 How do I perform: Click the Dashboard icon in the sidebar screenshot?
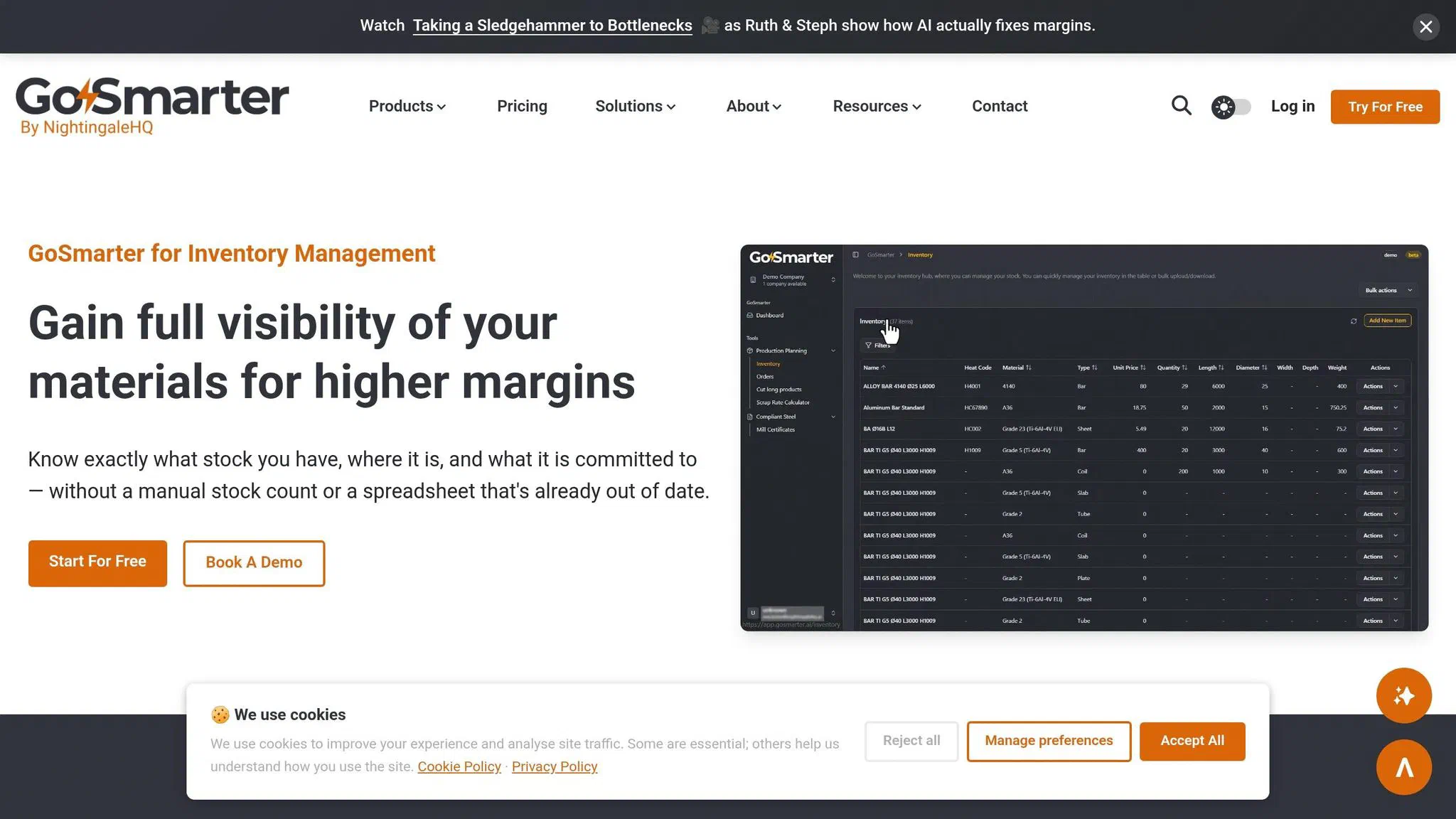pyautogui.click(x=750, y=316)
